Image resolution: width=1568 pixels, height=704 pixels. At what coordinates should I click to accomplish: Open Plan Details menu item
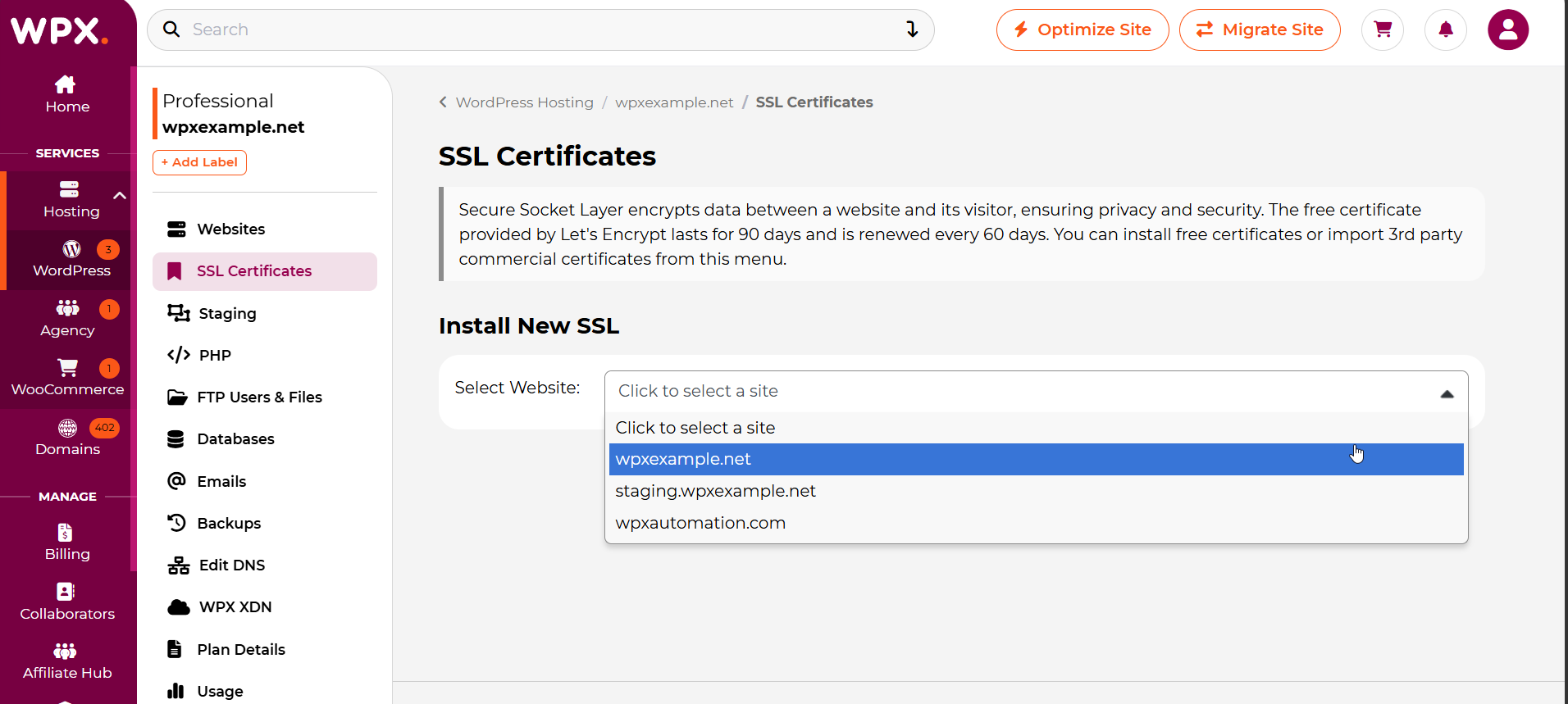(x=265, y=649)
